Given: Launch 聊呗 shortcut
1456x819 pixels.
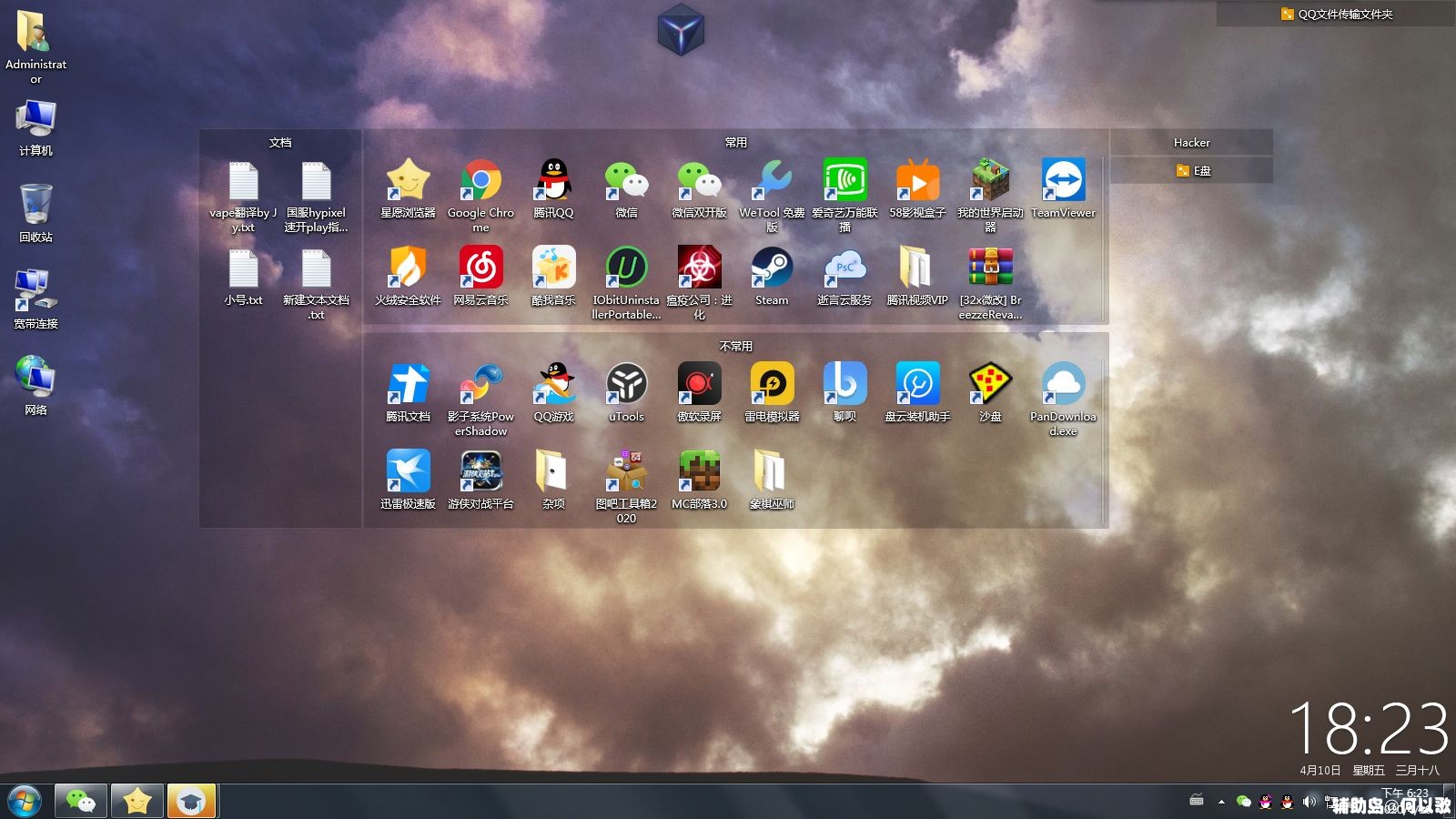Looking at the screenshot, I should point(844,393).
